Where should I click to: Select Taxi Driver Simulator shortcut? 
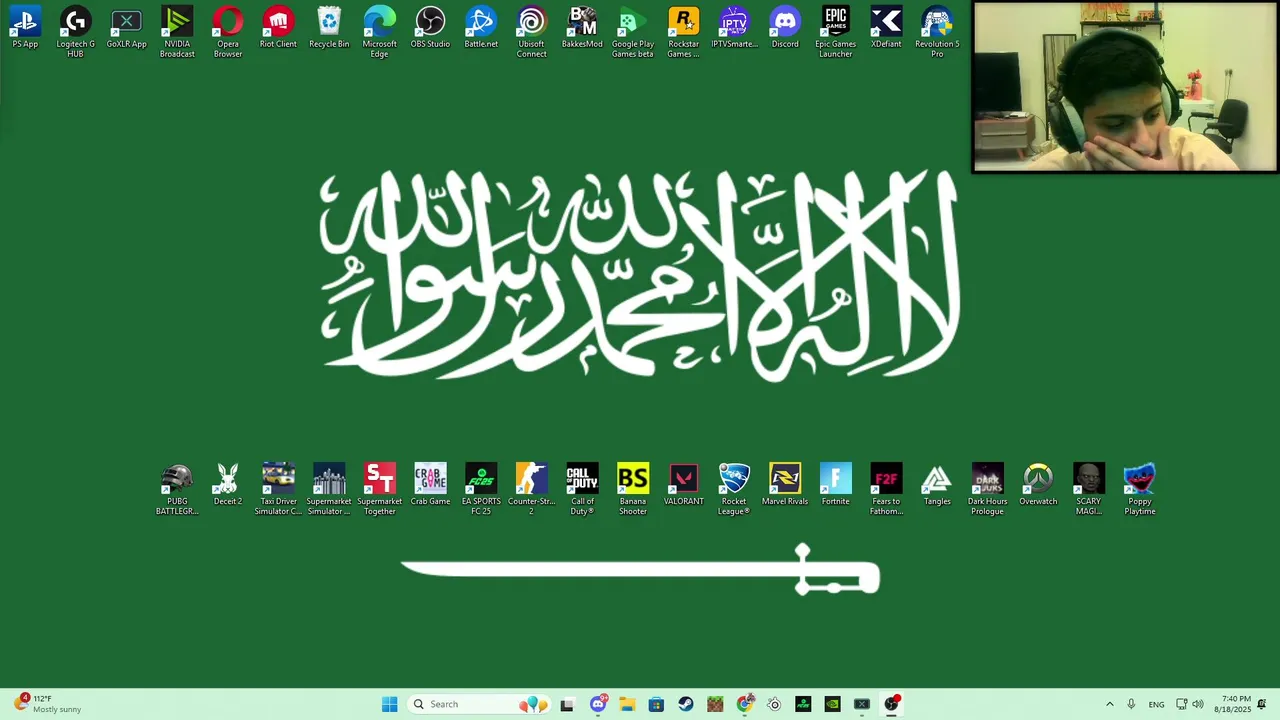[x=278, y=489]
